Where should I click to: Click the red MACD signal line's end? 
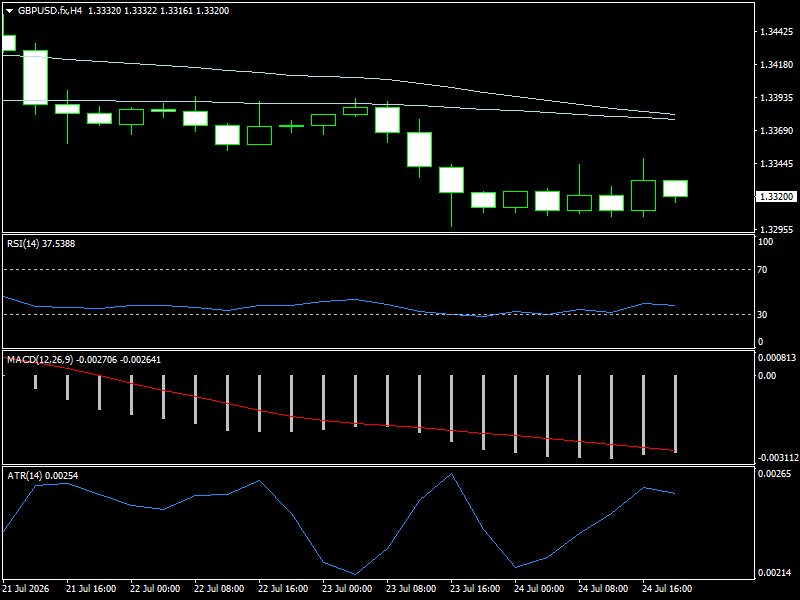click(674, 450)
